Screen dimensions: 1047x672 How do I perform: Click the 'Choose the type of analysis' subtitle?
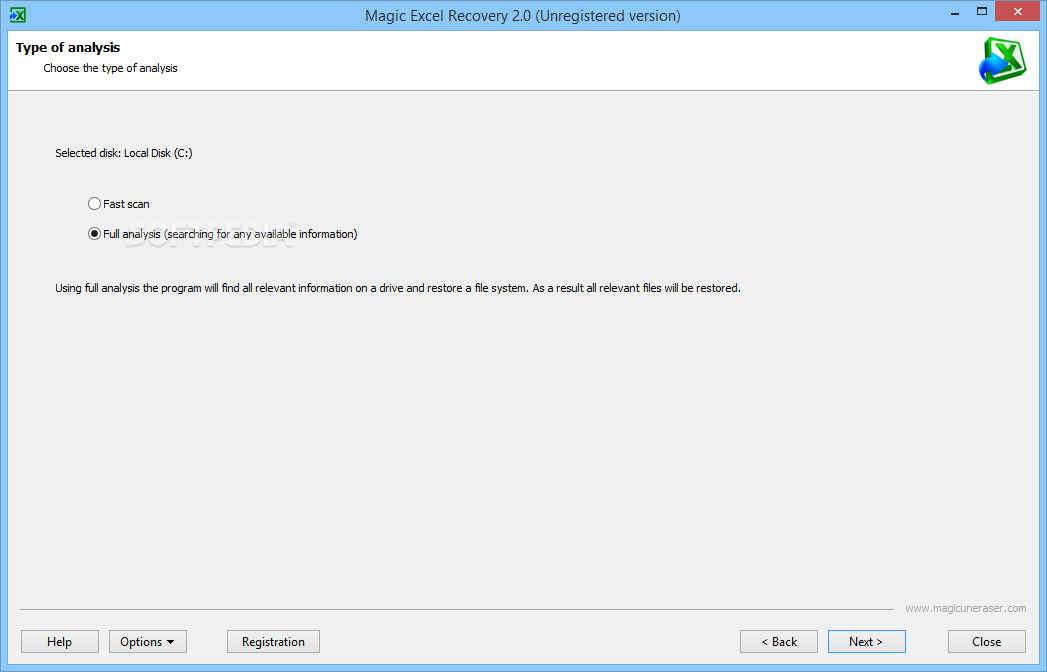[x=110, y=68]
